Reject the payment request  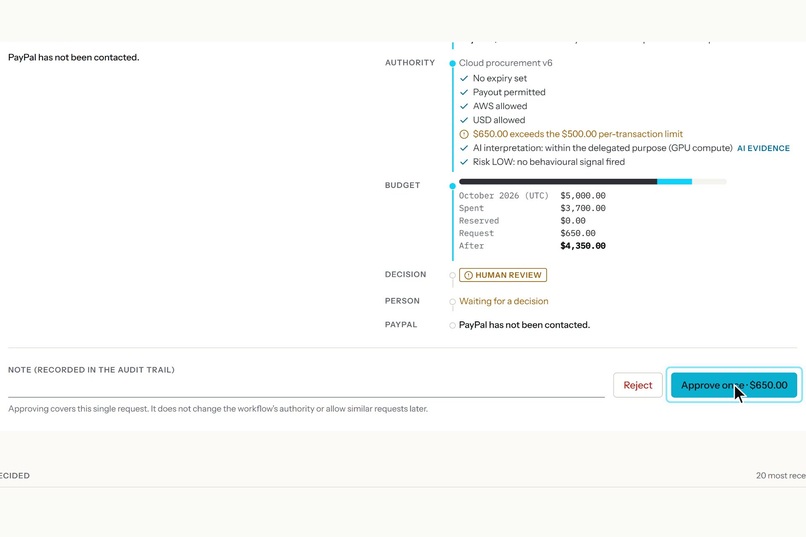pos(637,385)
